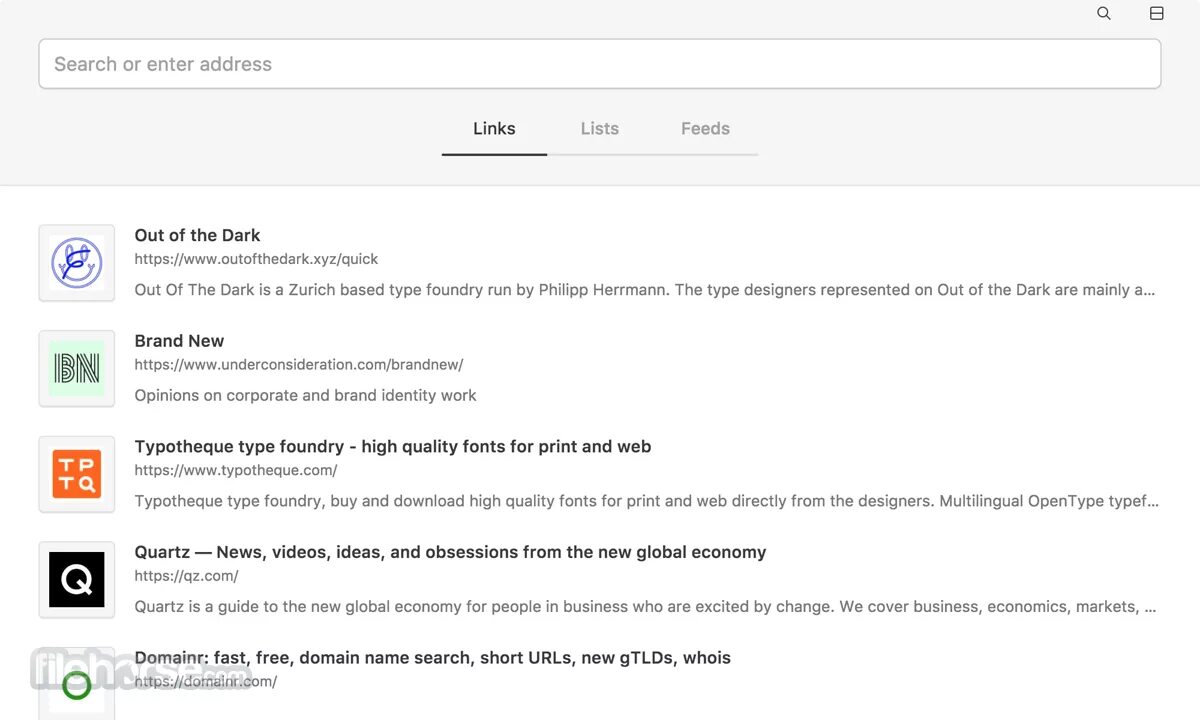Toggle the panel layout icon

(x=1156, y=14)
